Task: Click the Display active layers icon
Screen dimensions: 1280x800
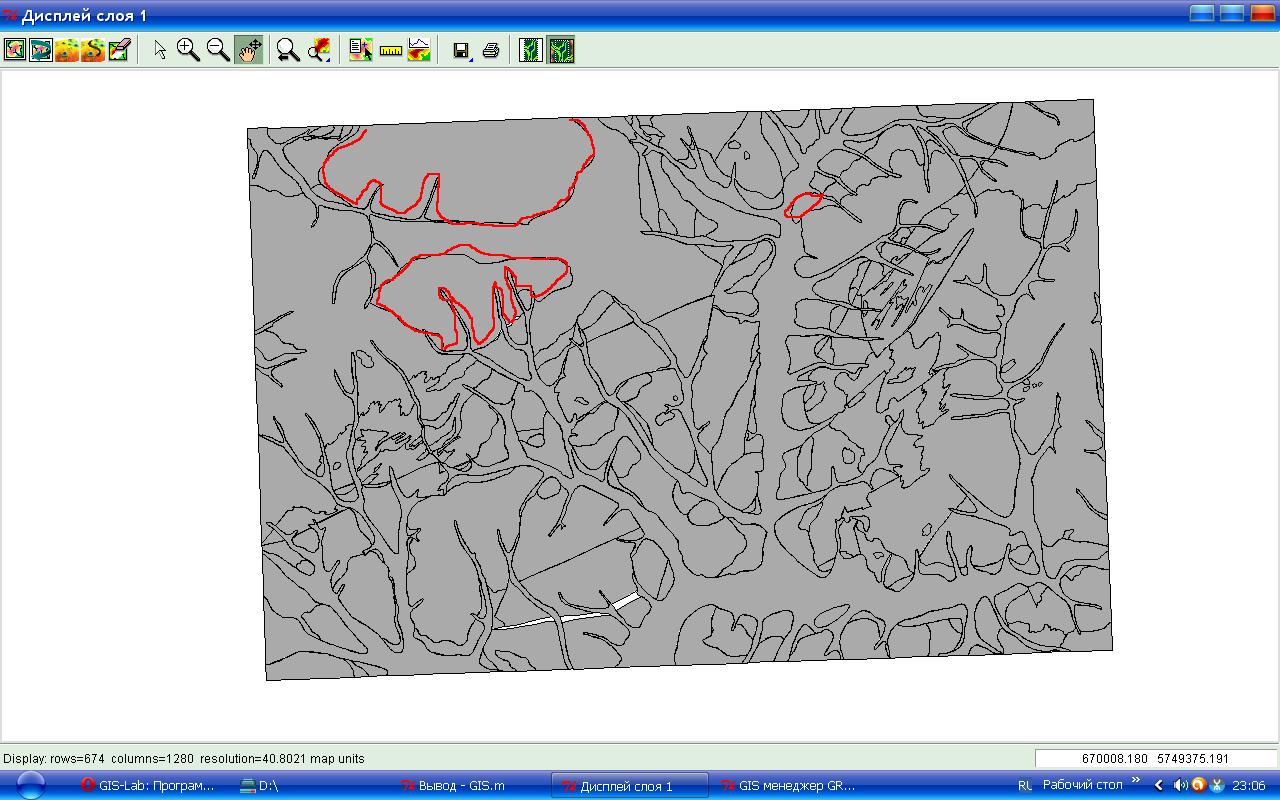Action: [15, 50]
